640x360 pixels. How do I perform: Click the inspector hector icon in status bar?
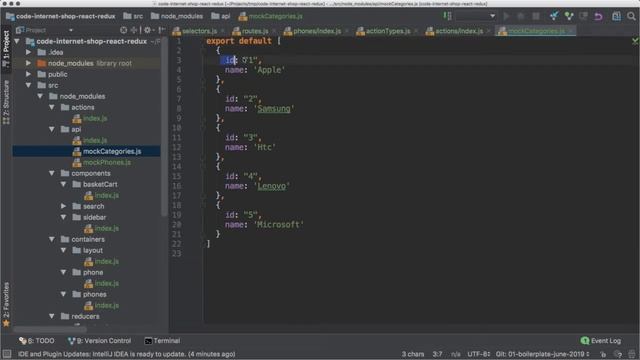tap(619, 354)
